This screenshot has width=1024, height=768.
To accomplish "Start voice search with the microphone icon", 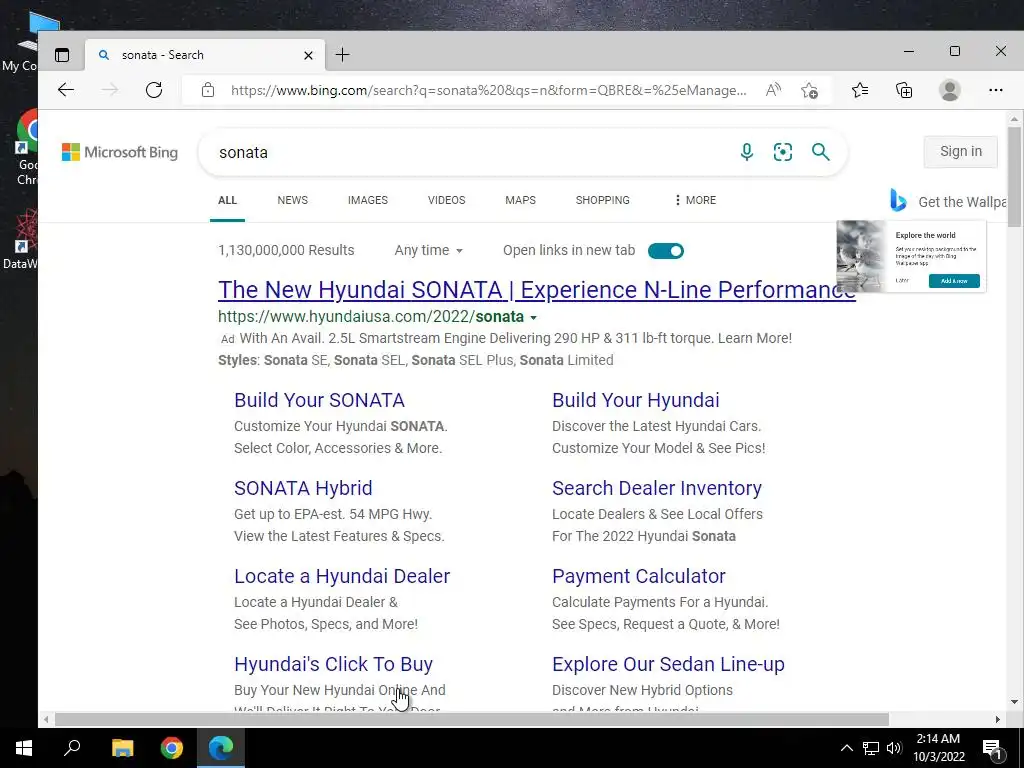I will tap(746, 152).
